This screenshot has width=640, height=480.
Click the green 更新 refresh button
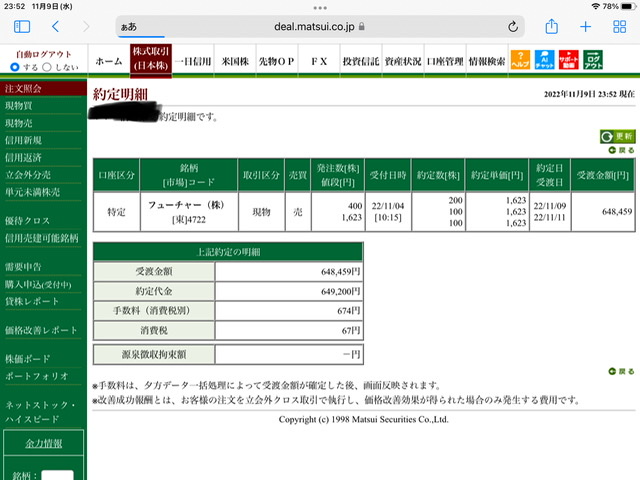click(618, 136)
